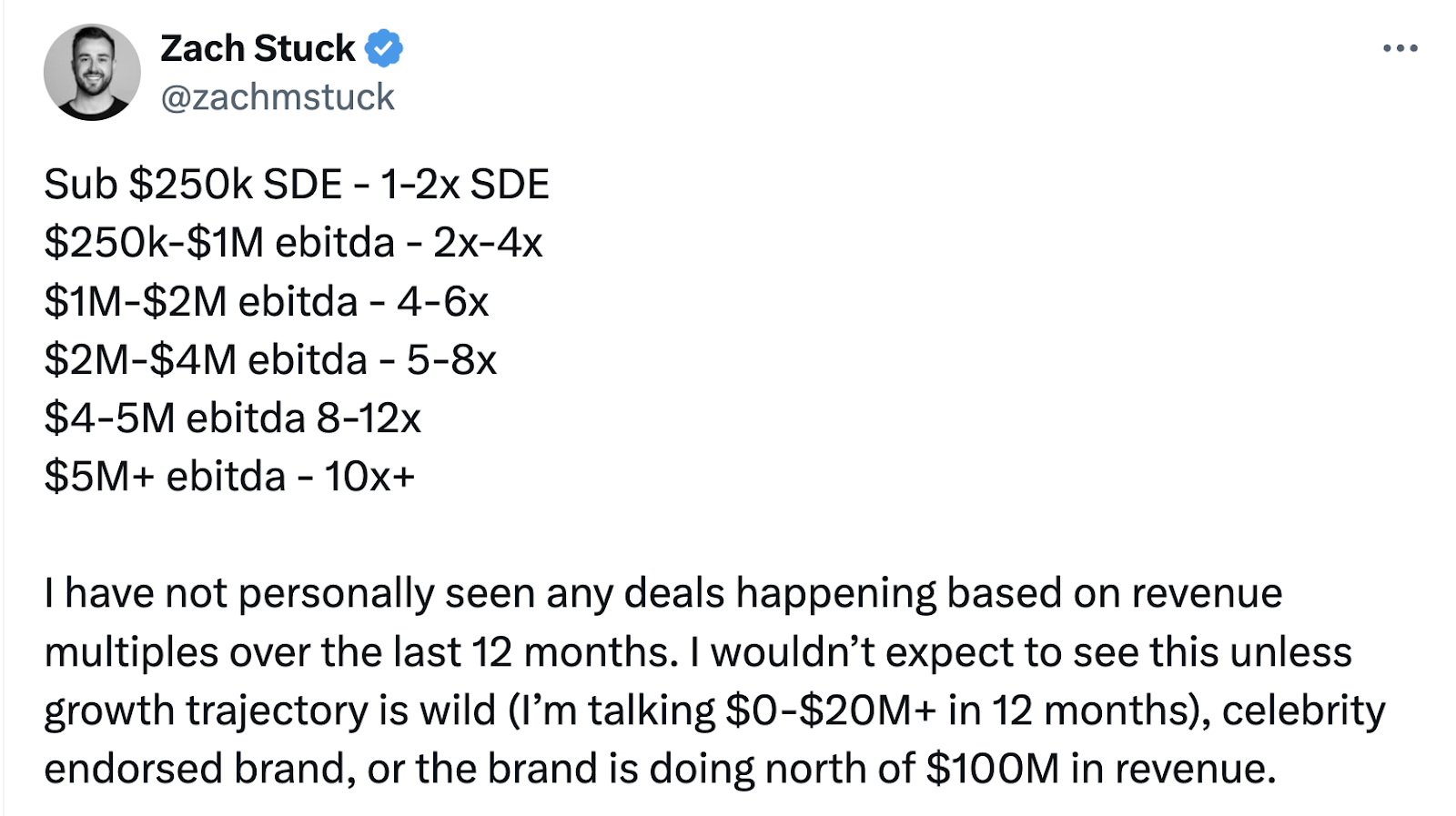Select the 'Sub $250k SDE - 1-2x SDE' line

297,185
